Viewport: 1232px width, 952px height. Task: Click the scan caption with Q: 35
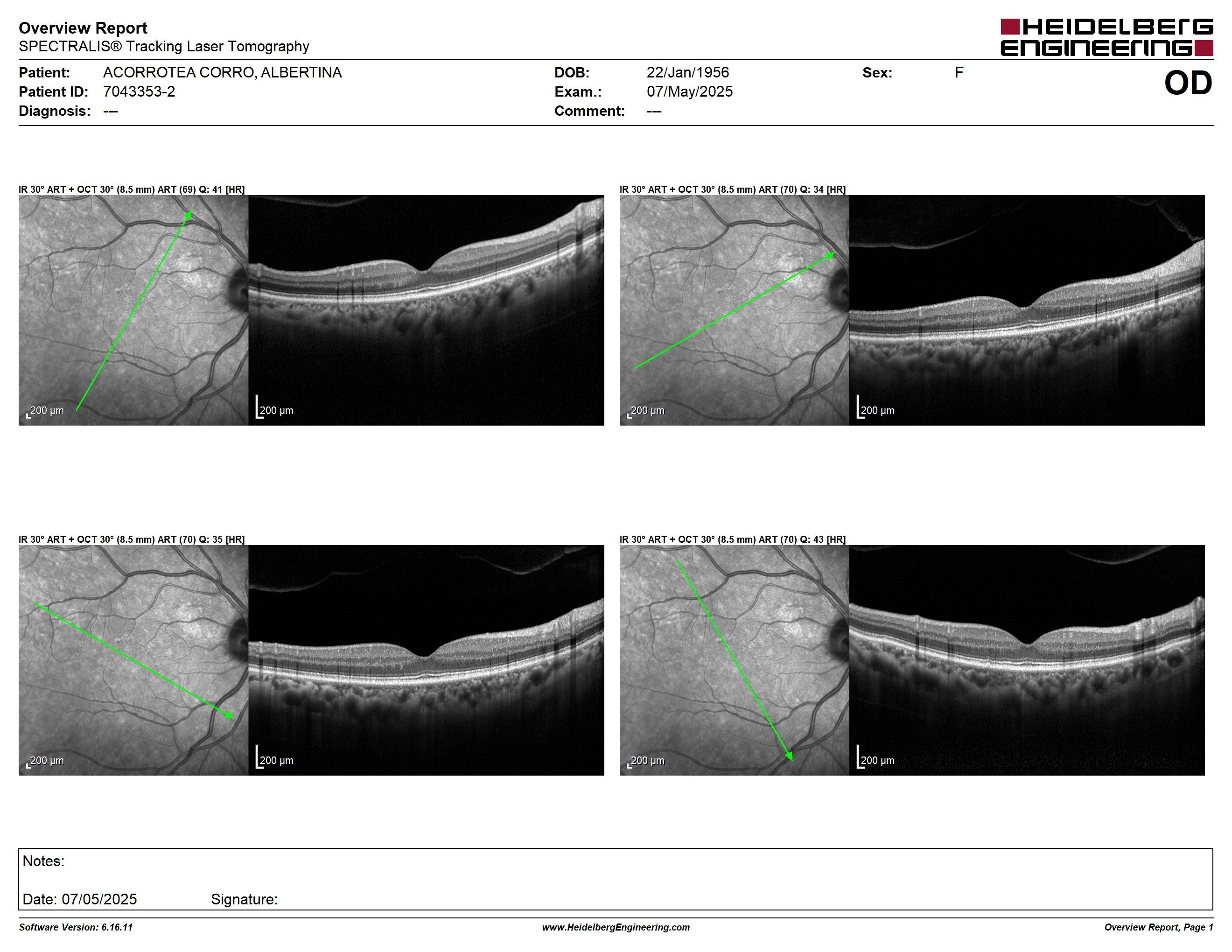[132, 540]
